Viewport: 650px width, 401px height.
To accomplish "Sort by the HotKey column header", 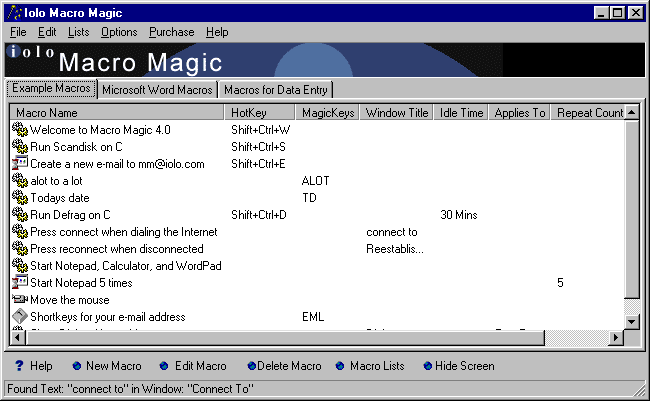I will coord(260,112).
